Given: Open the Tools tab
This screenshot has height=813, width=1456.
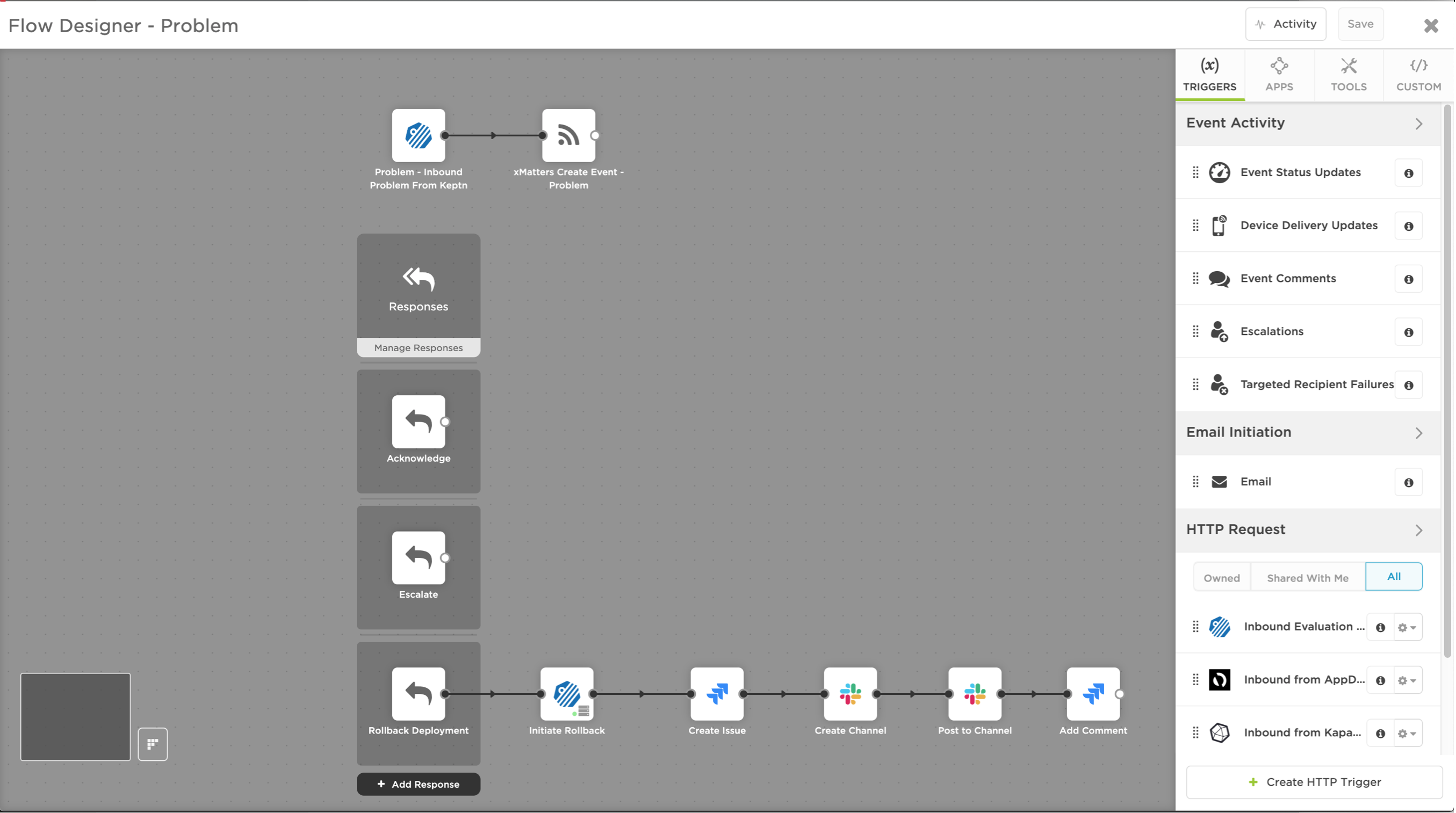Looking at the screenshot, I should 1349,75.
